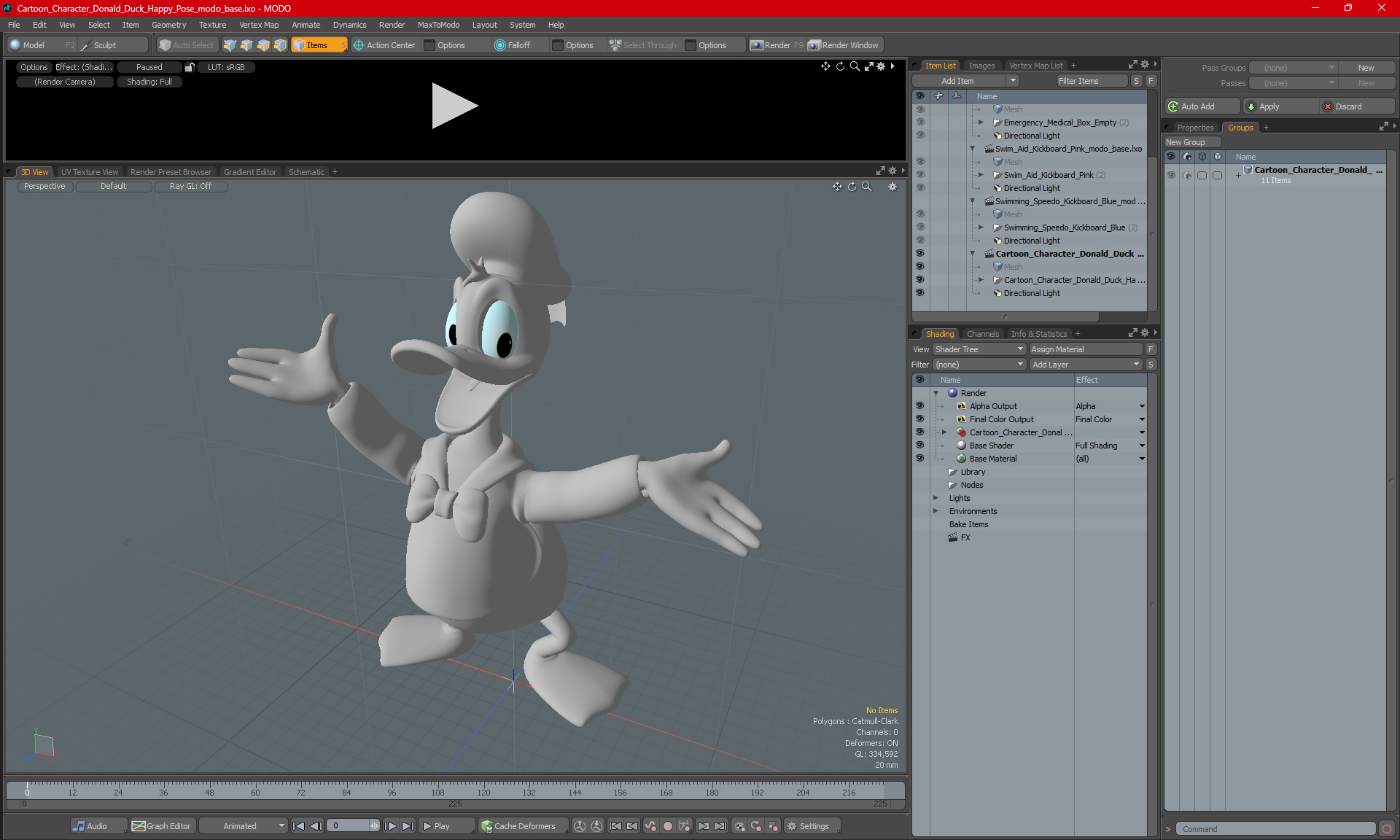Step to previous frame button
Viewport: 1400px width, 840px height.
click(x=316, y=826)
